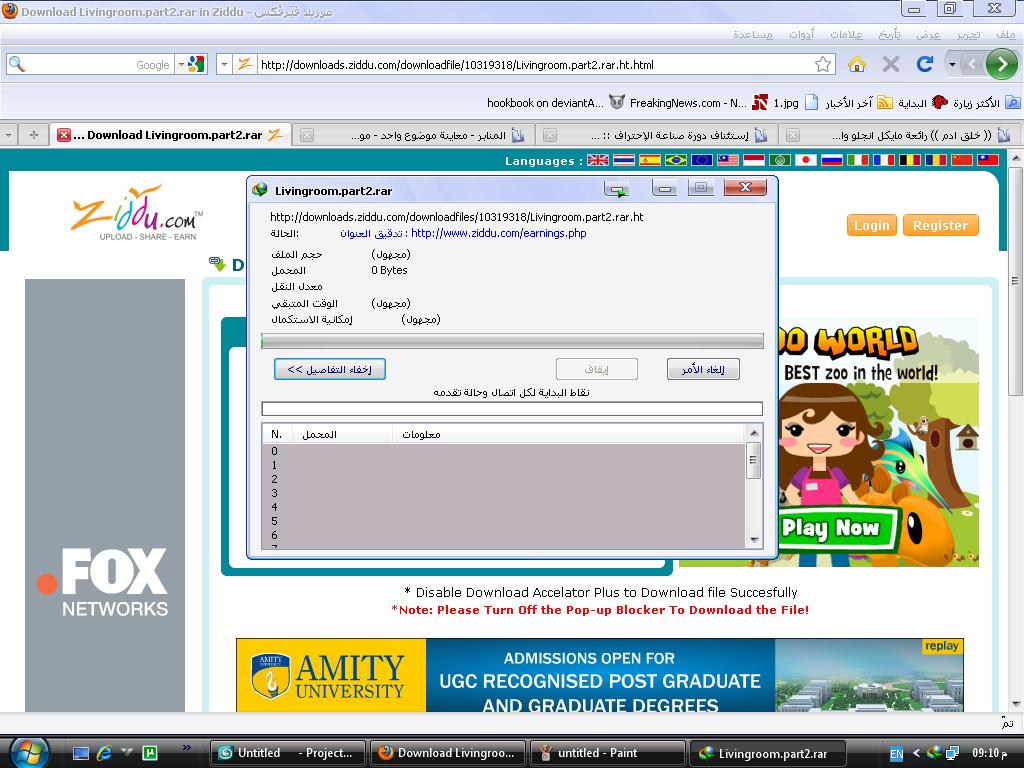Open the تحرير (Edit) menu

point(968,34)
